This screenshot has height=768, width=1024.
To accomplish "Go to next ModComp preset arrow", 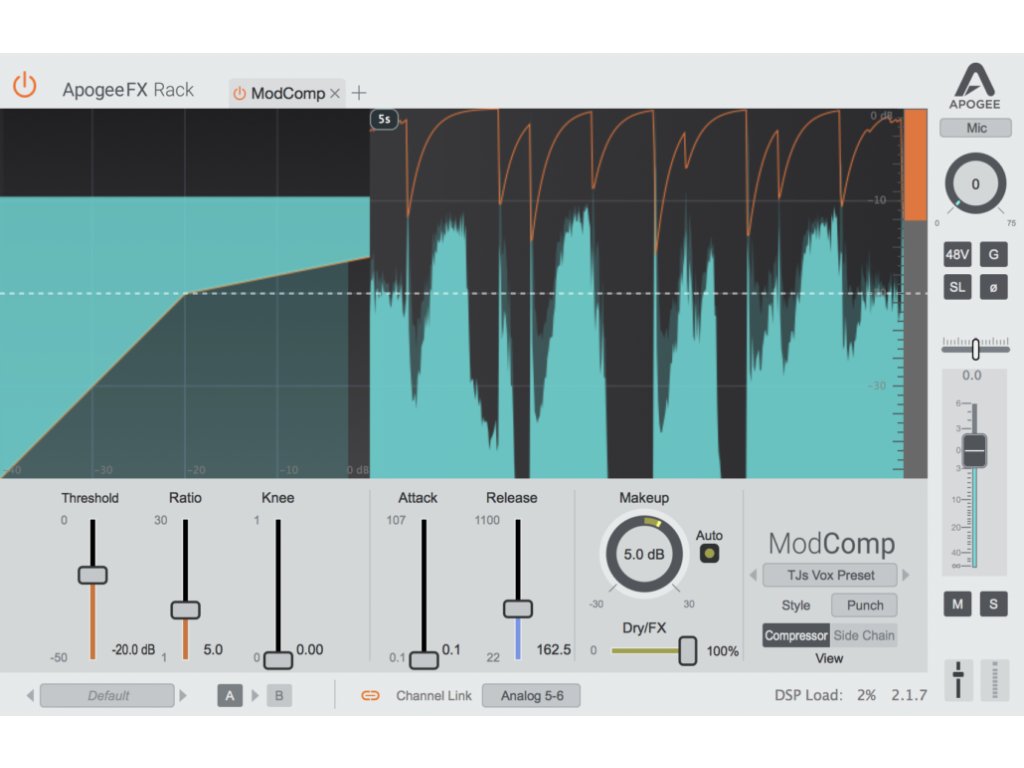I will click(906, 575).
